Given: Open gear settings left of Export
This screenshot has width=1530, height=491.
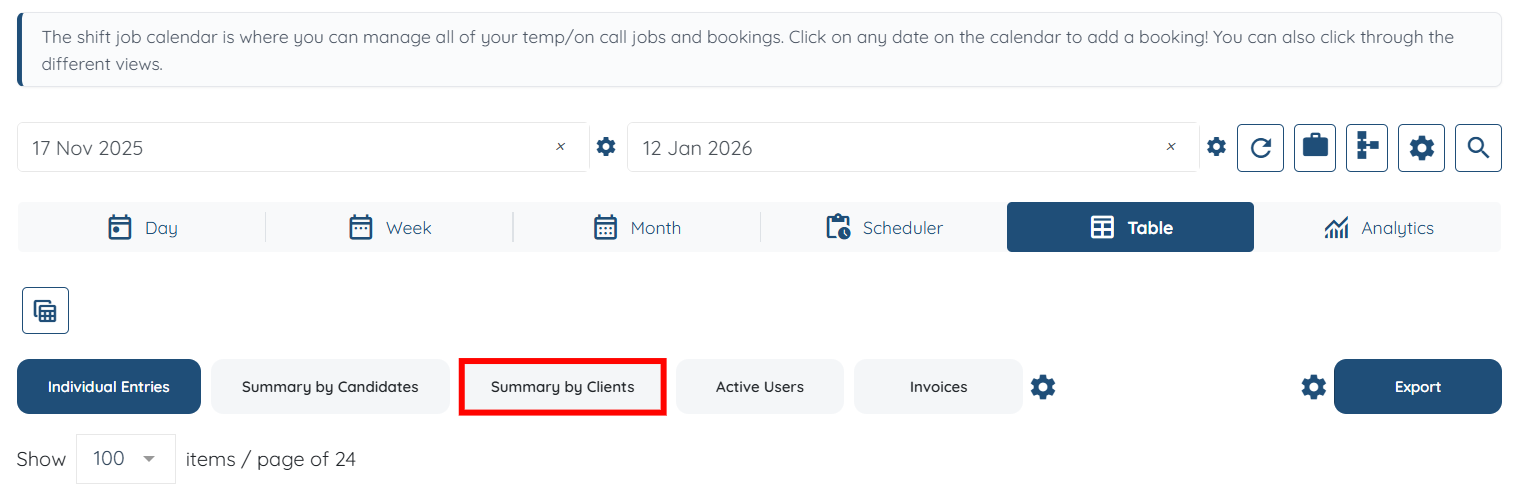Looking at the screenshot, I should pyautogui.click(x=1313, y=387).
